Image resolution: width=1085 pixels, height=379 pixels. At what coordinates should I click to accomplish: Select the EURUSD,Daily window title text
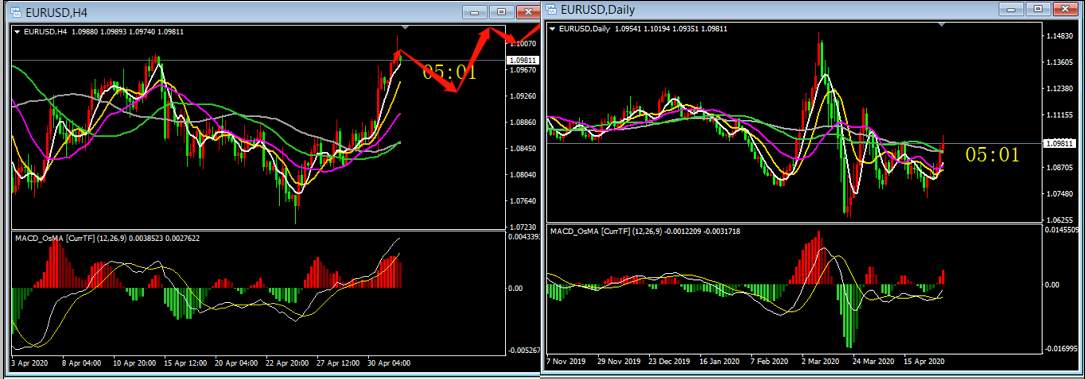point(598,10)
